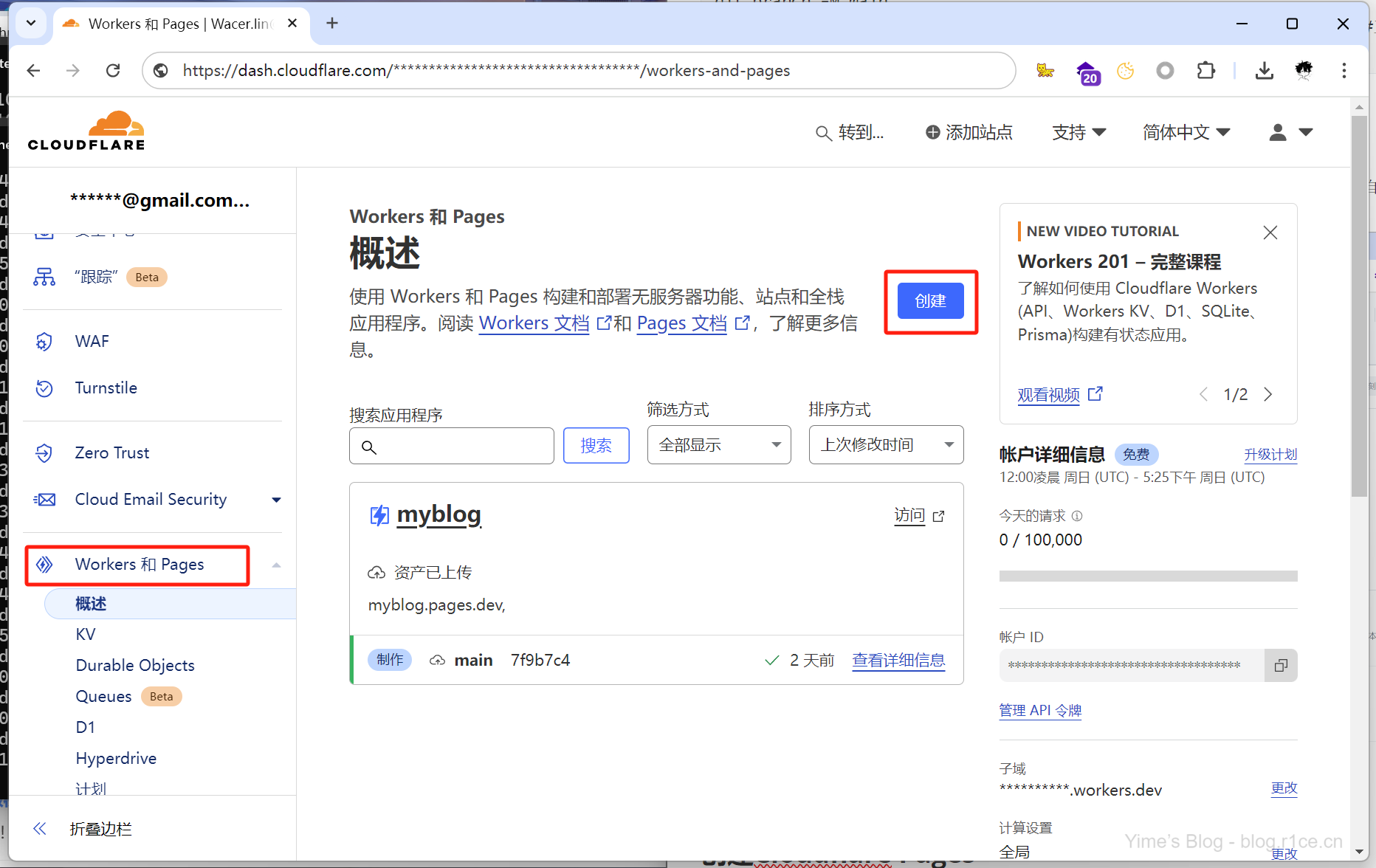The width and height of the screenshot is (1376, 868).
Task: Open the 上次修改时间 sort dropdown
Action: pyautogui.click(x=885, y=445)
